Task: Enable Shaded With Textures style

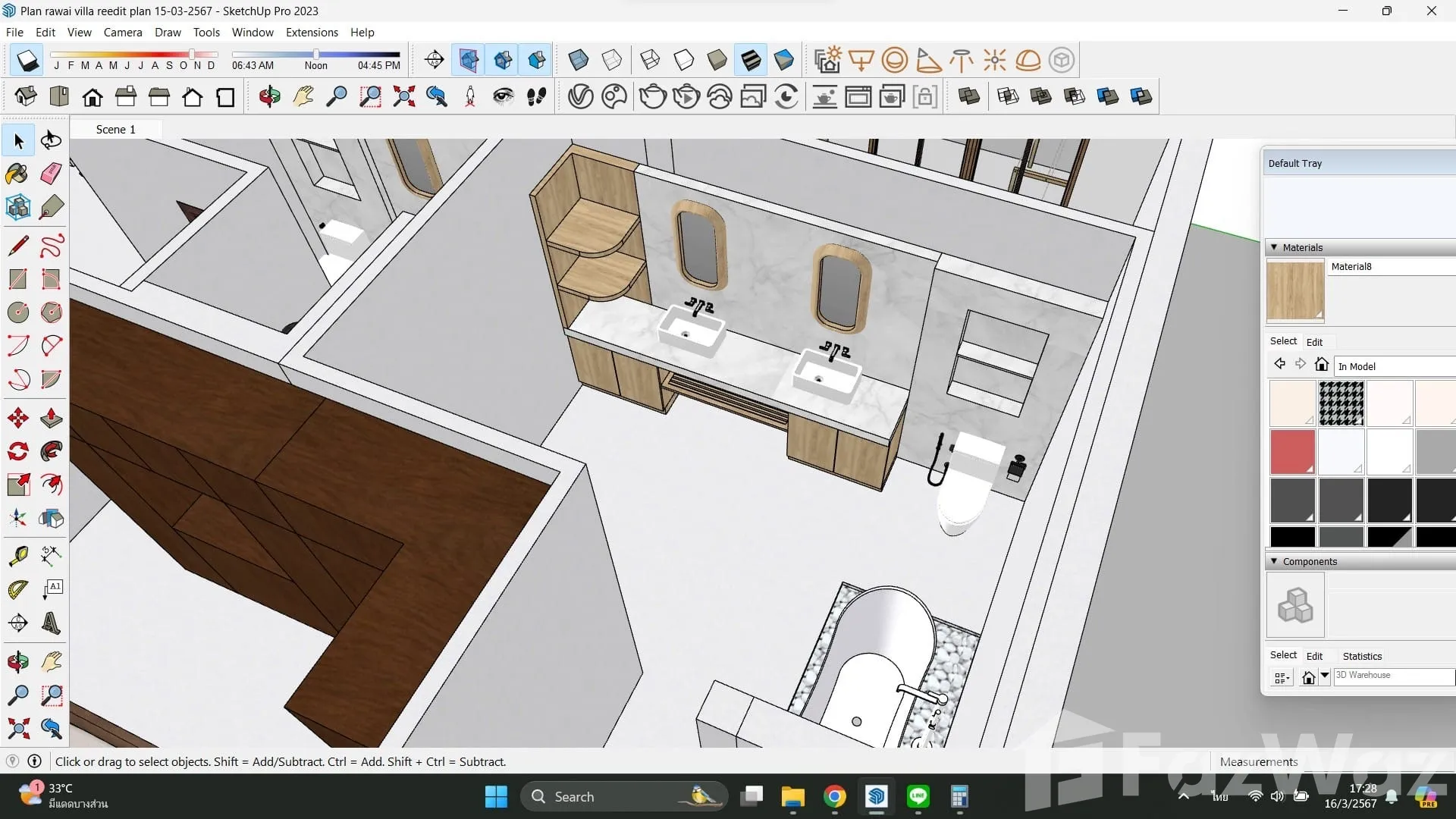Action: pos(751,60)
